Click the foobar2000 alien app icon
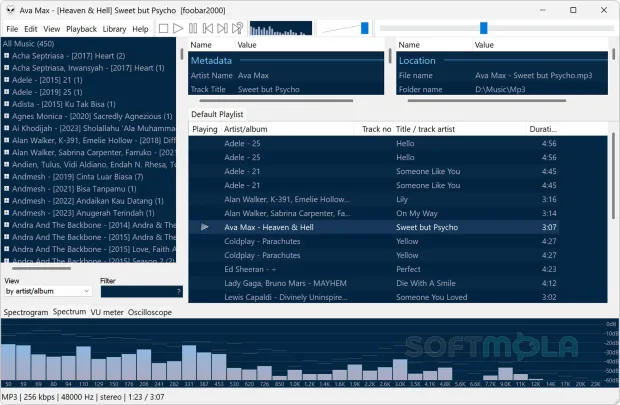Screen dimensions: 620x405 [x=11, y=10]
